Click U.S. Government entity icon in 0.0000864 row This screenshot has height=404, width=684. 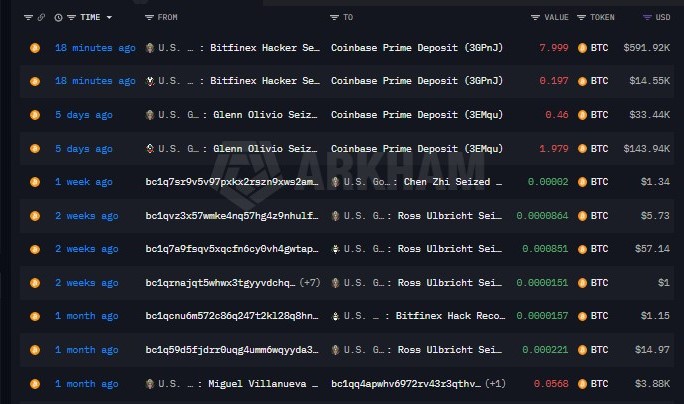click(x=335, y=216)
